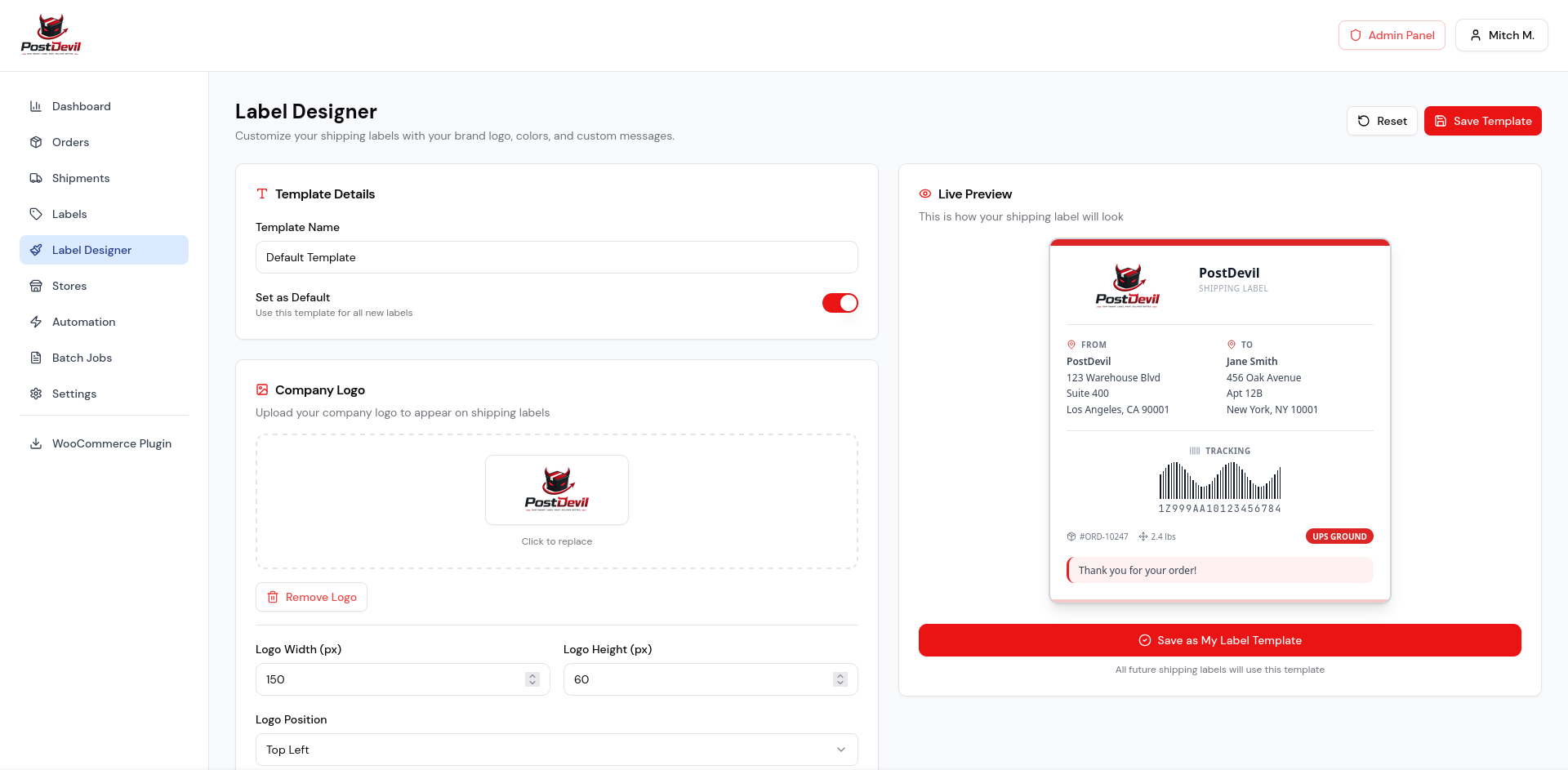Click the UPS GROUND badge in preview
The width and height of the screenshot is (1568, 770).
pos(1339,536)
